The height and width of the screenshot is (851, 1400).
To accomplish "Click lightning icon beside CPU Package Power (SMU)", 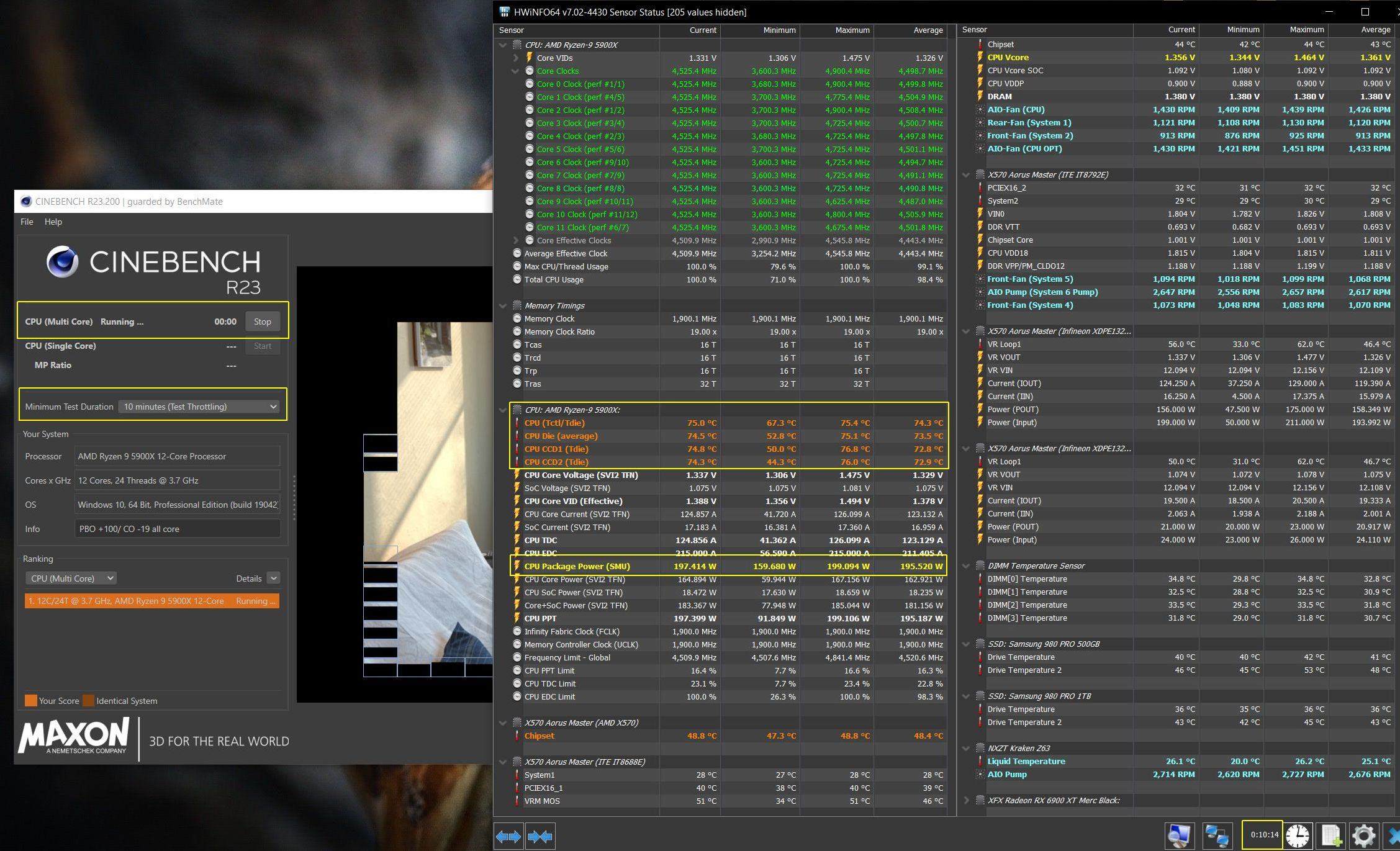I will click(517, 566).
